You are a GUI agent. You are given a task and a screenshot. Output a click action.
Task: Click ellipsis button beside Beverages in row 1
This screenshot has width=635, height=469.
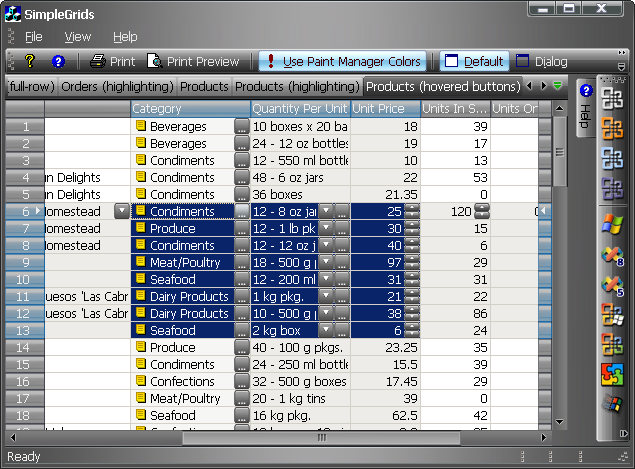[x=241, y=127]
